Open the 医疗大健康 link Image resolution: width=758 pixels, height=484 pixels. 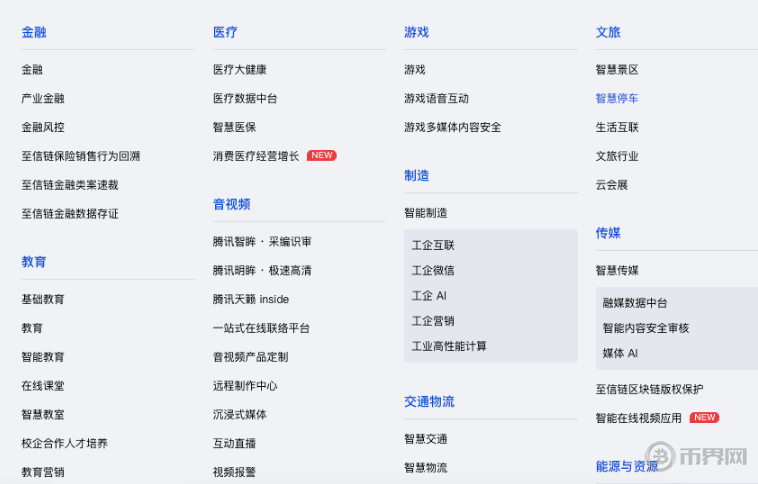[x=240, y=70]
